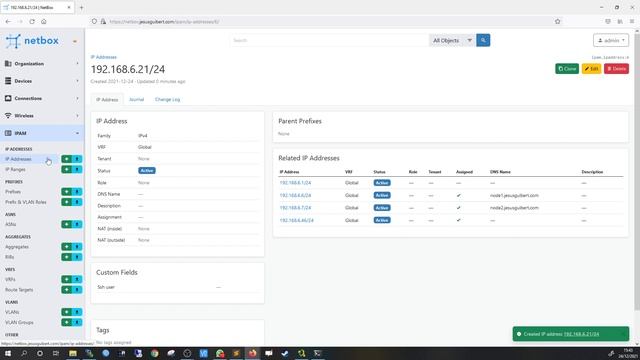Add a new Aggregate
The width and height of the screenshot is (640, 360).
[x=67, y=247]
